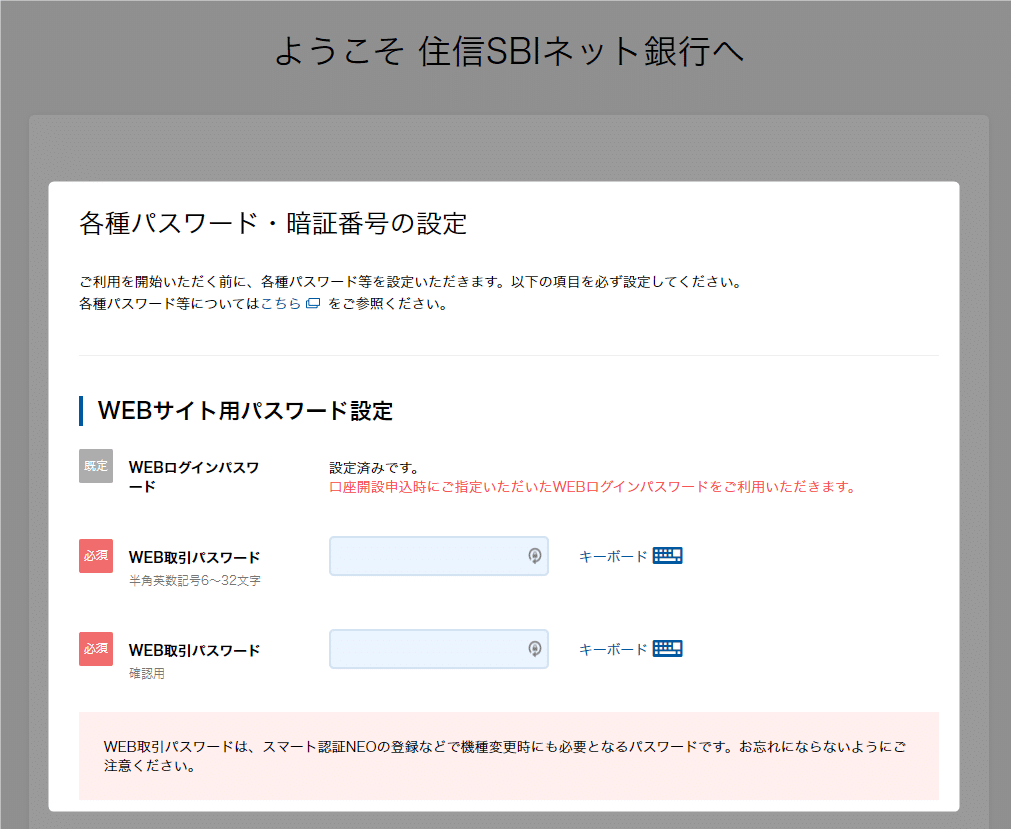Image resolution: width=1011 pixels, height=829 pixels.
Task: Click the second red 必須 badge
Action: point(95,648)
